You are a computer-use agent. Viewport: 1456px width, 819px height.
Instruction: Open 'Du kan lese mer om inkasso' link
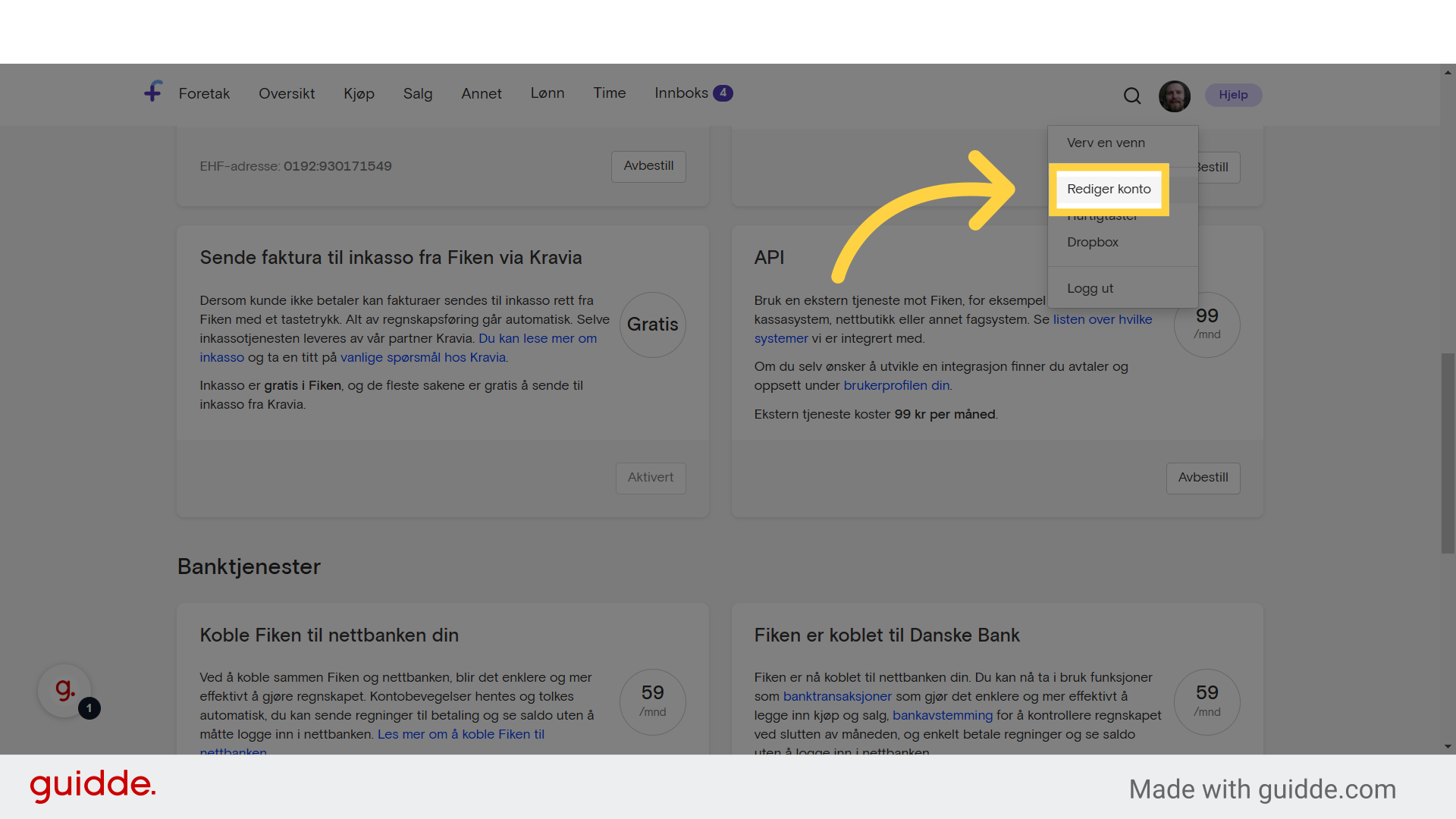tap(538, 338)
